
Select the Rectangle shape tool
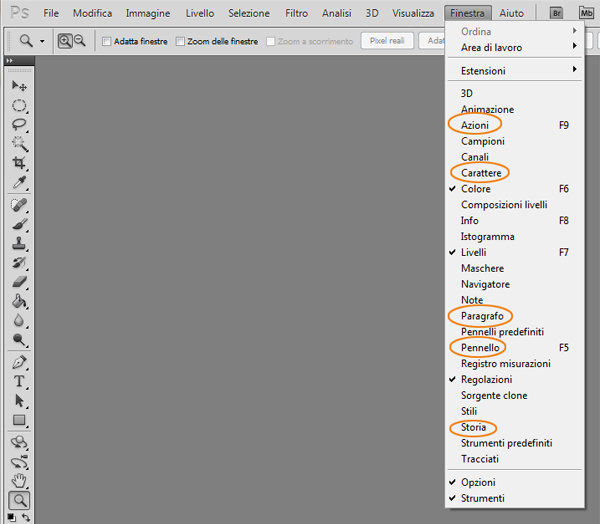click(19, 420)
